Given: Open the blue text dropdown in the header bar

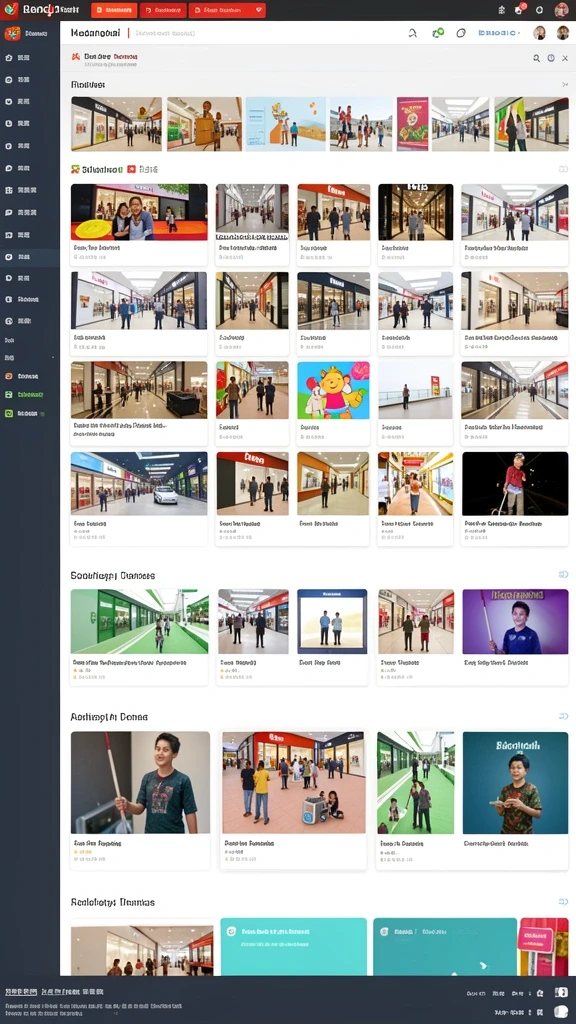Looking at the screenshot, I should pos(500,33).
